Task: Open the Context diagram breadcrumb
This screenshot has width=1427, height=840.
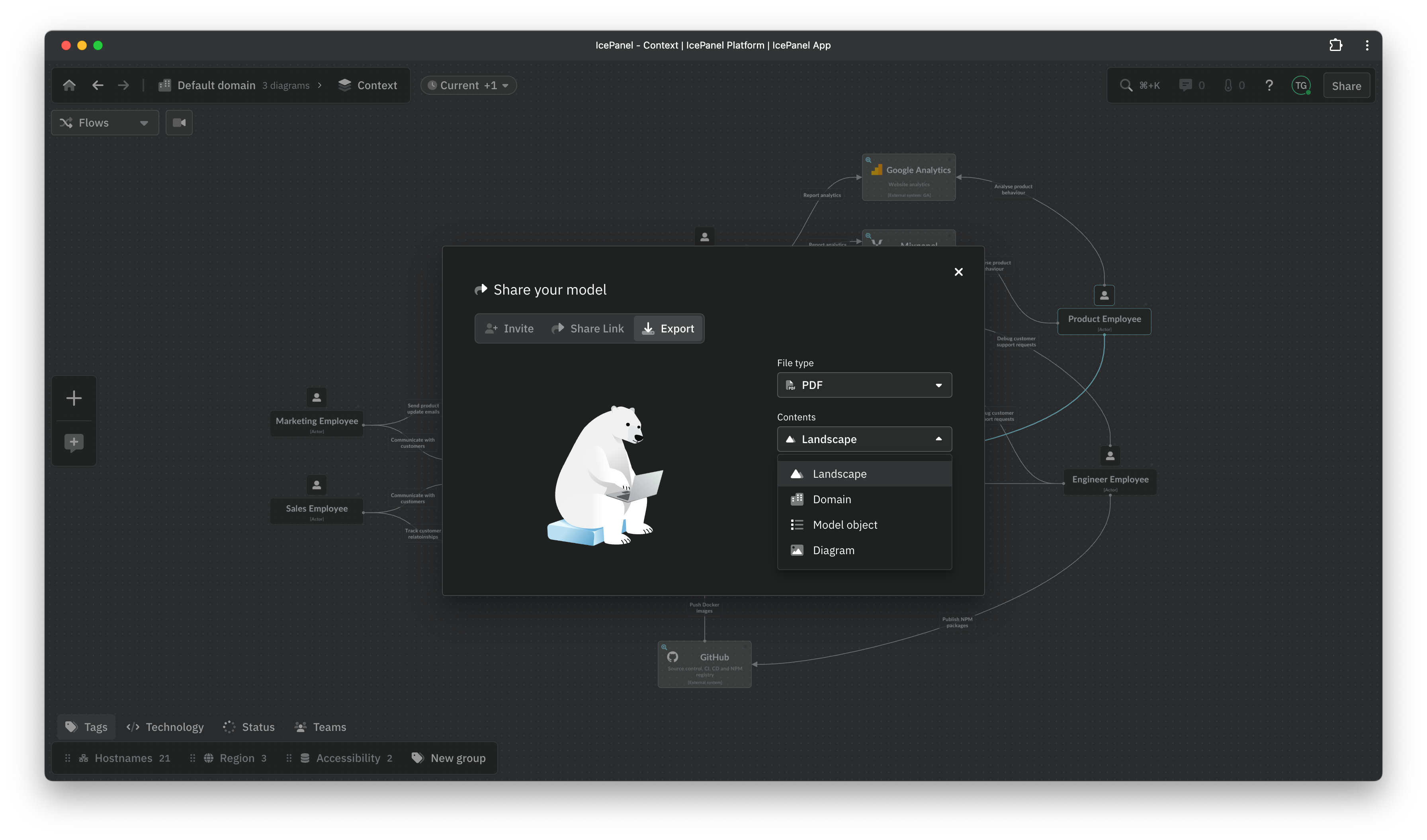Action: 368,86
